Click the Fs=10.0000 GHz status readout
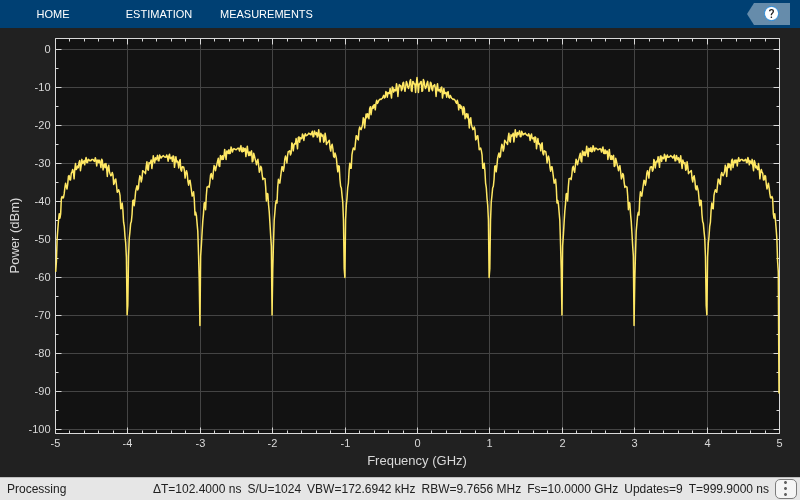 572,489
